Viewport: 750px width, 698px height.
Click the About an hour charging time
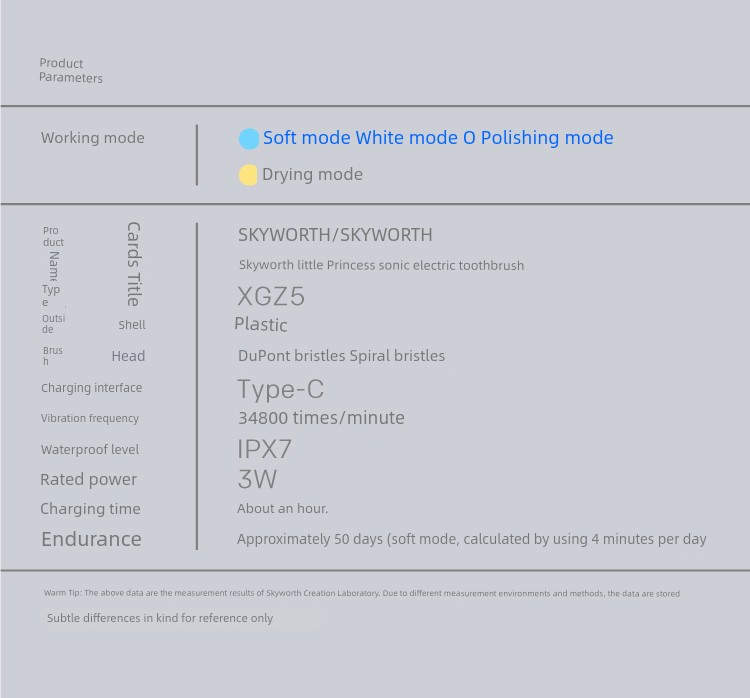pyautogui.click(x=283, y=509)
